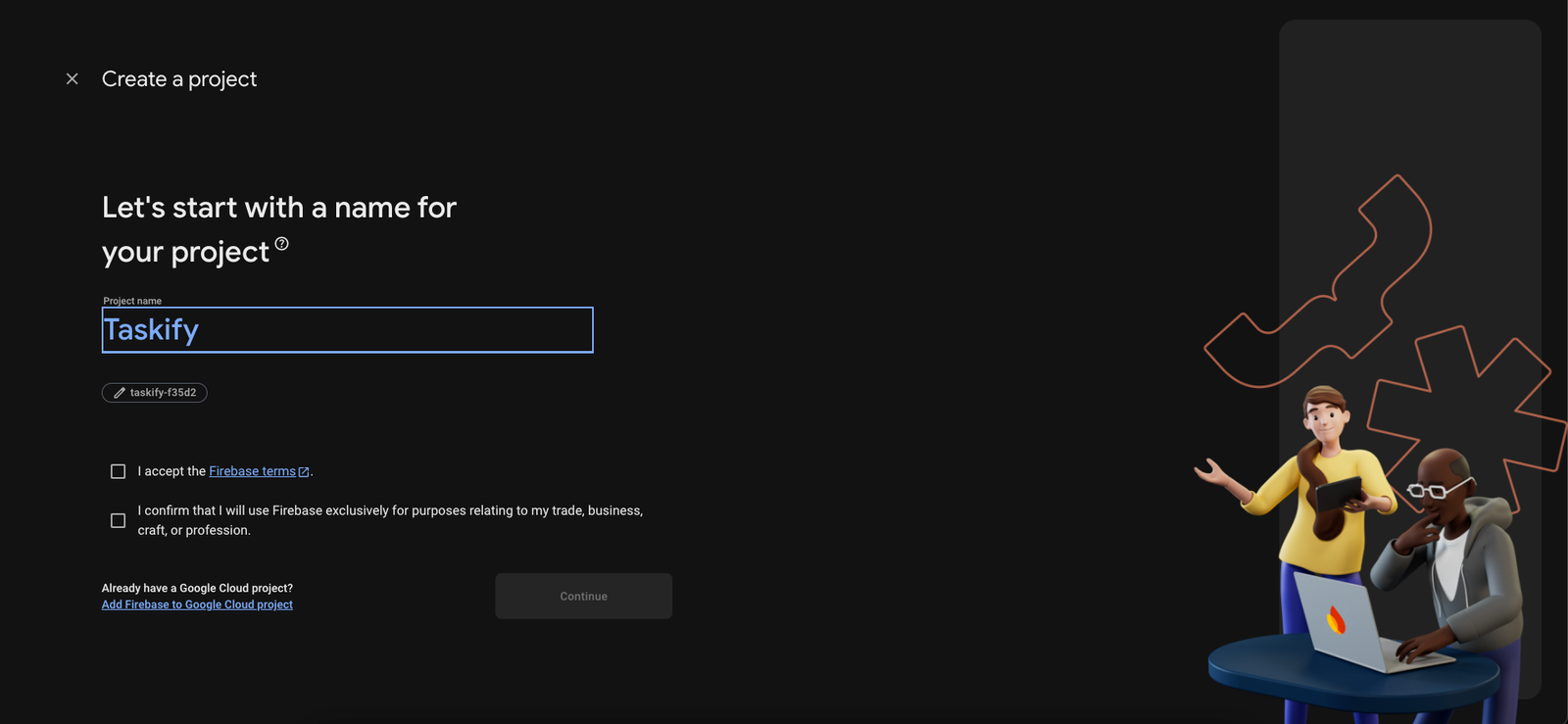This screenshot has height=724, width=1568.
Task: Click the 'Already have a Google Cloud project?' text
Action: click(x=197, y=588)
